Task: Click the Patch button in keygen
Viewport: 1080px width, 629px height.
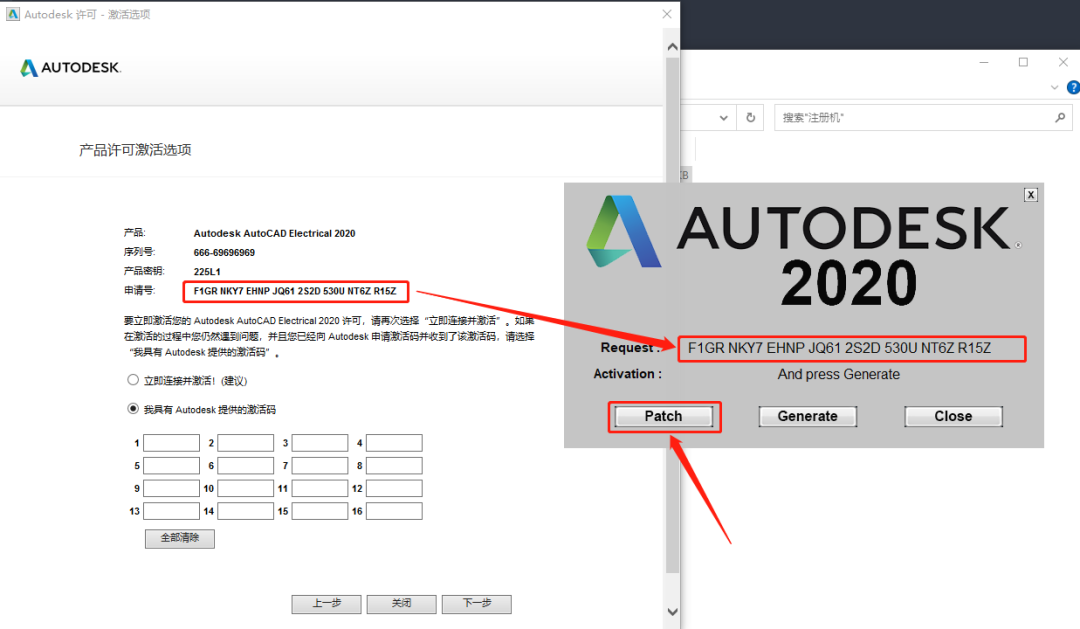Action: pyautogui.click(x=663, y=416)
